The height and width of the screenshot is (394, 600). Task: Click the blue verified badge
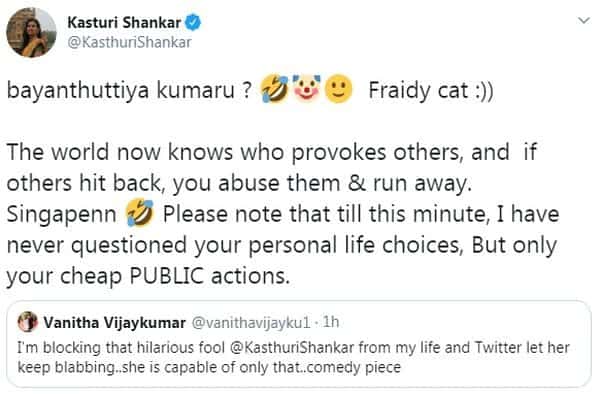click(x=193, y=22)
